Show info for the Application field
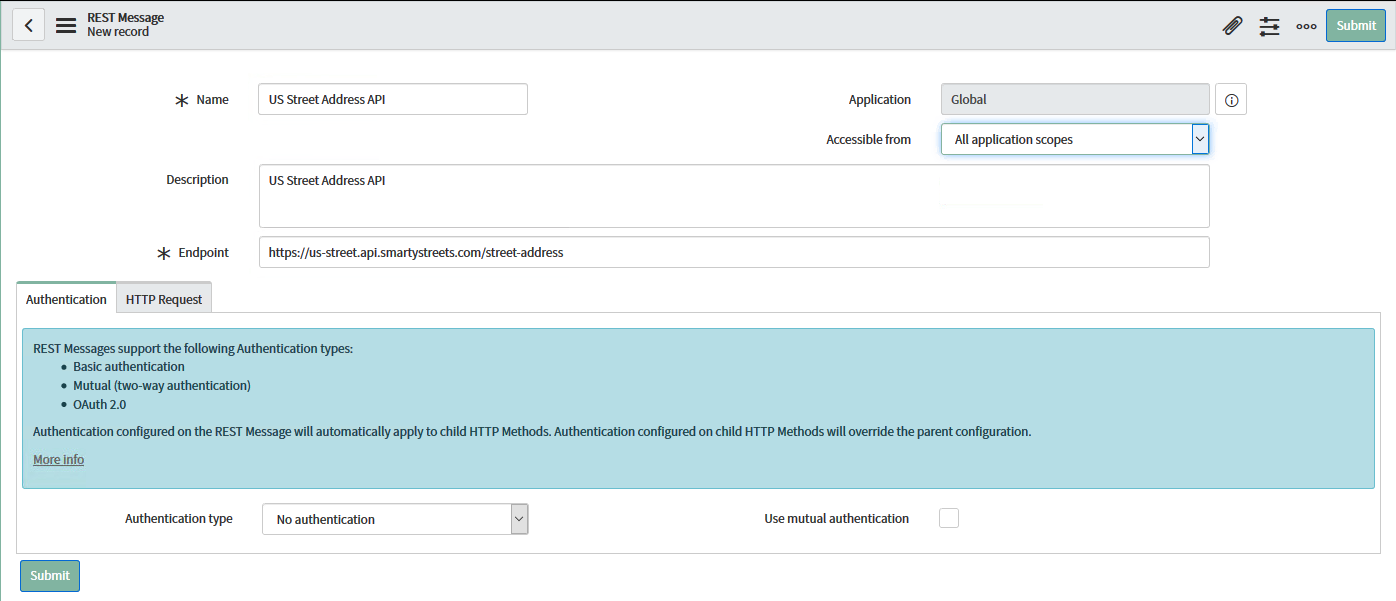1396x601 pixels. click(1231, 99)
